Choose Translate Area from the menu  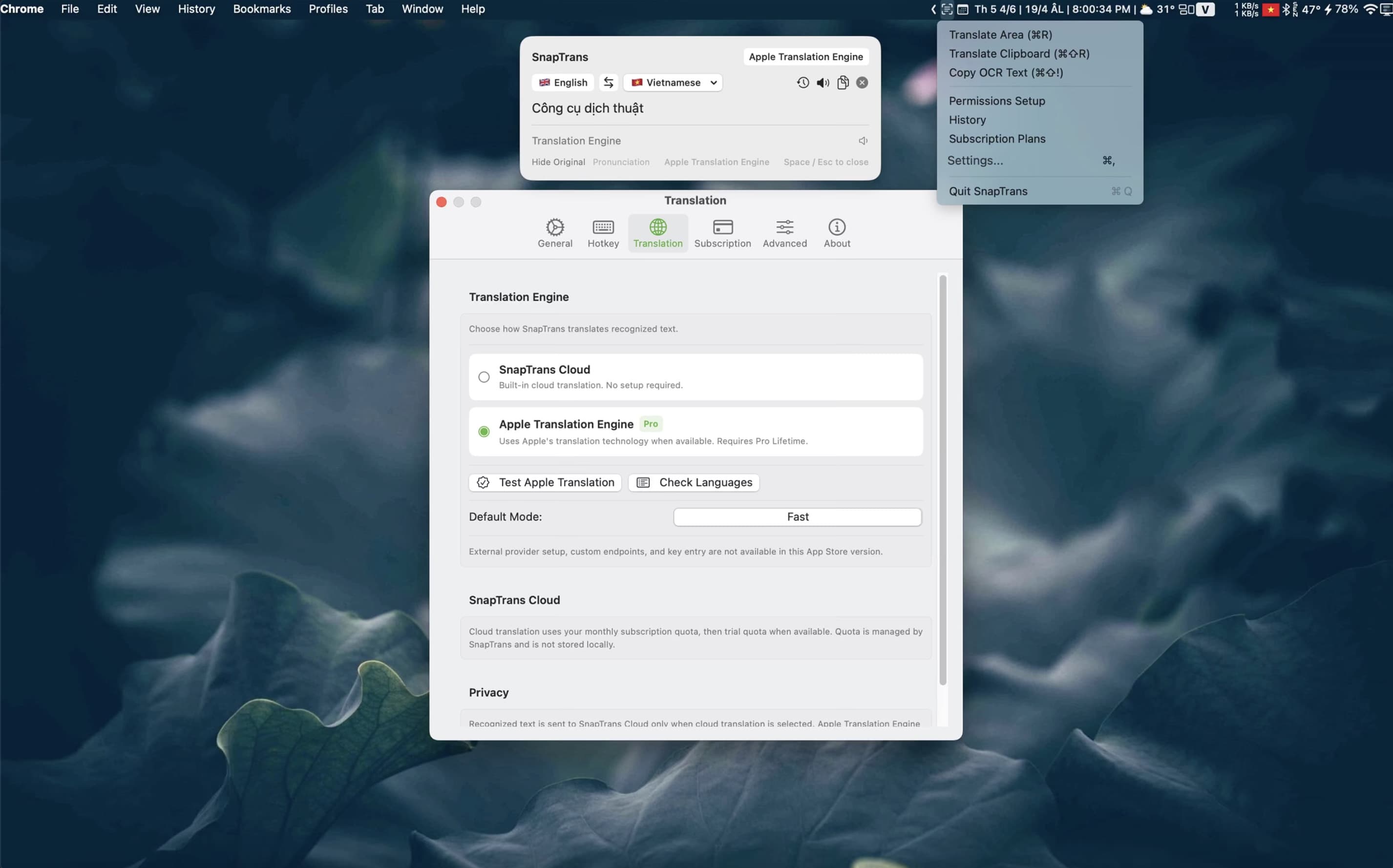click(1039, 35)
